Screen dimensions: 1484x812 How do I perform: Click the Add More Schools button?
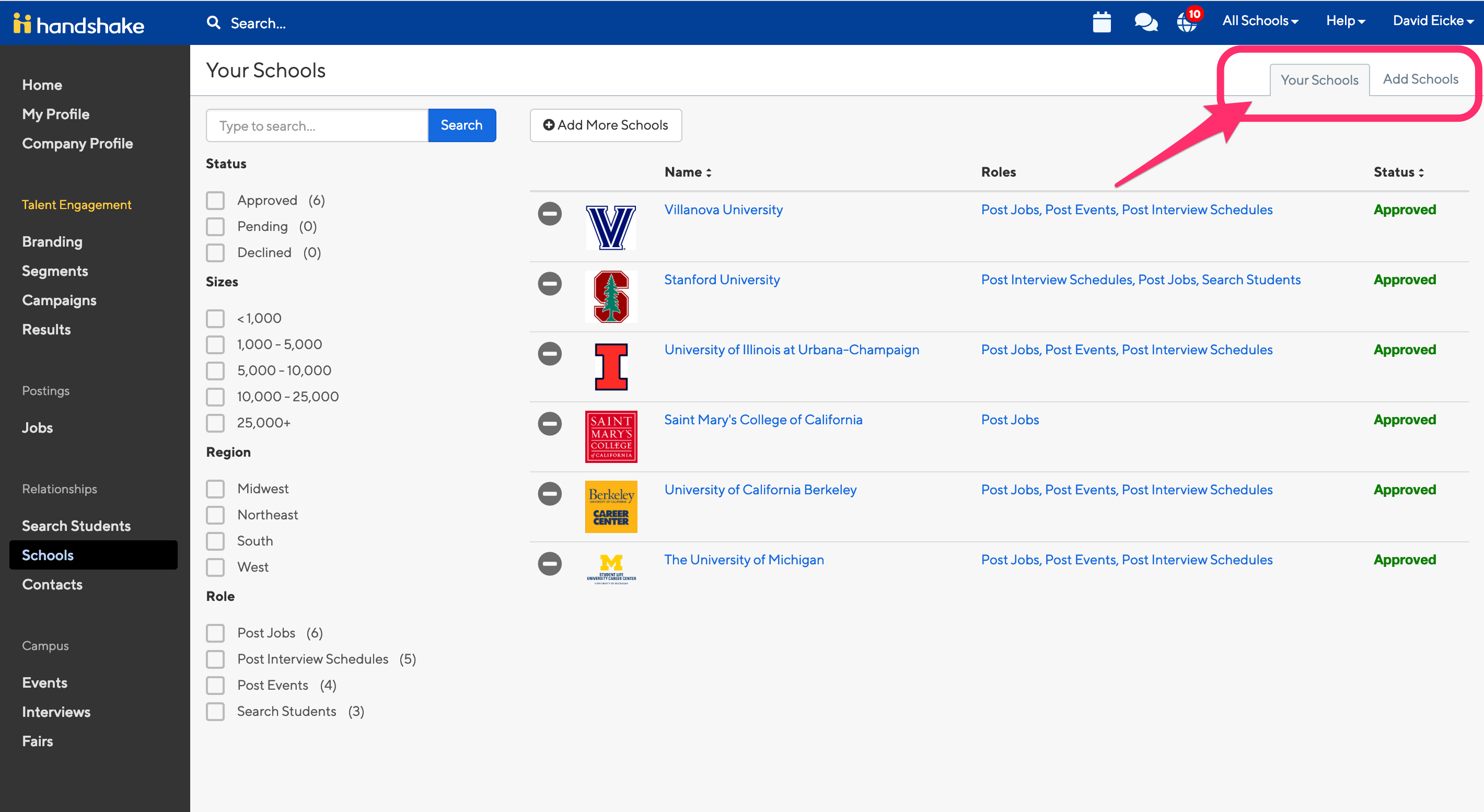(606, 125)
